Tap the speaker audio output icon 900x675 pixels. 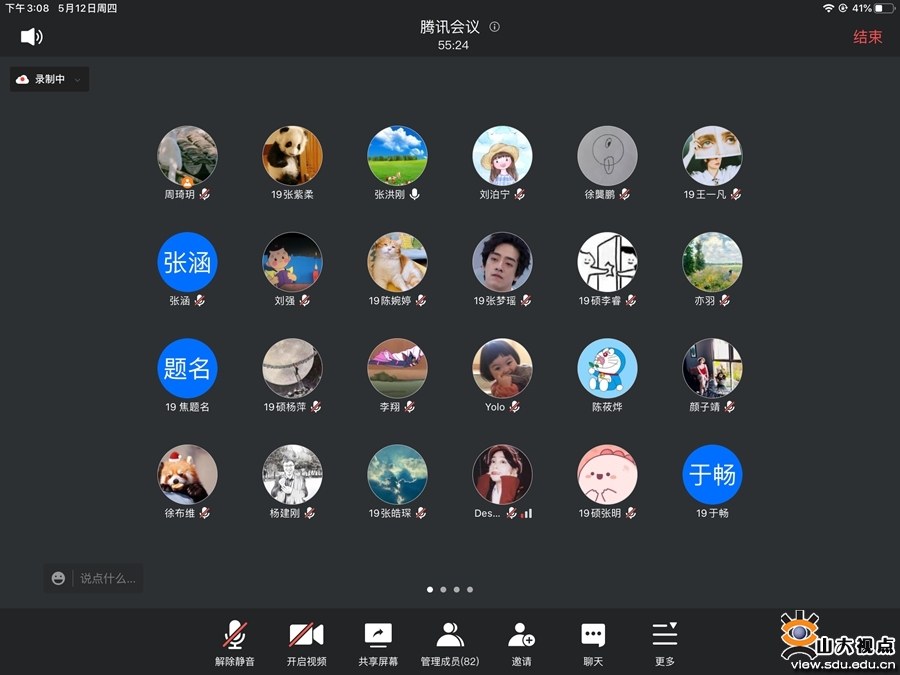31,37
